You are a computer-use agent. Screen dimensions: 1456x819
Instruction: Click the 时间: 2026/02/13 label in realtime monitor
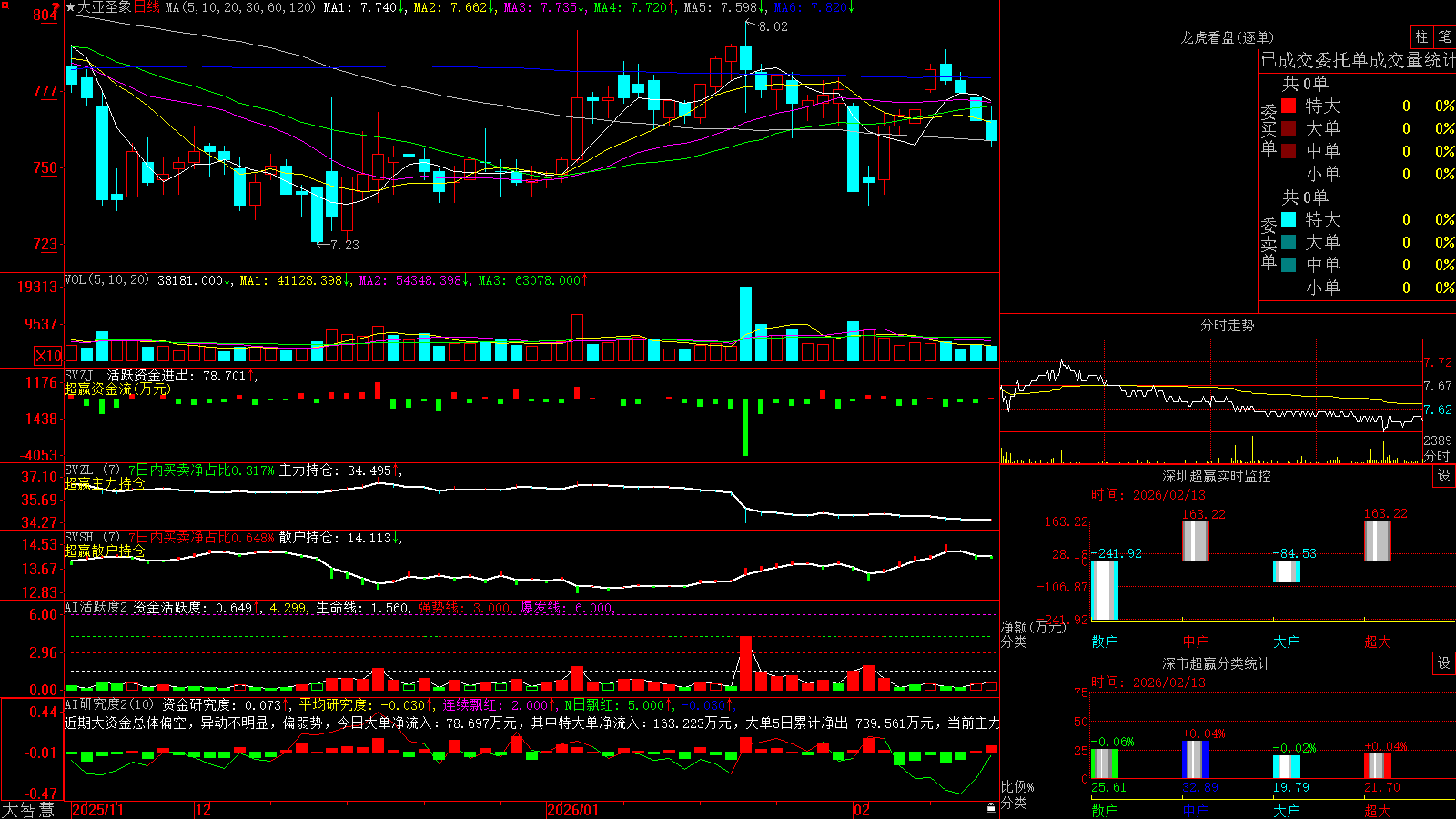[1148, 495]
